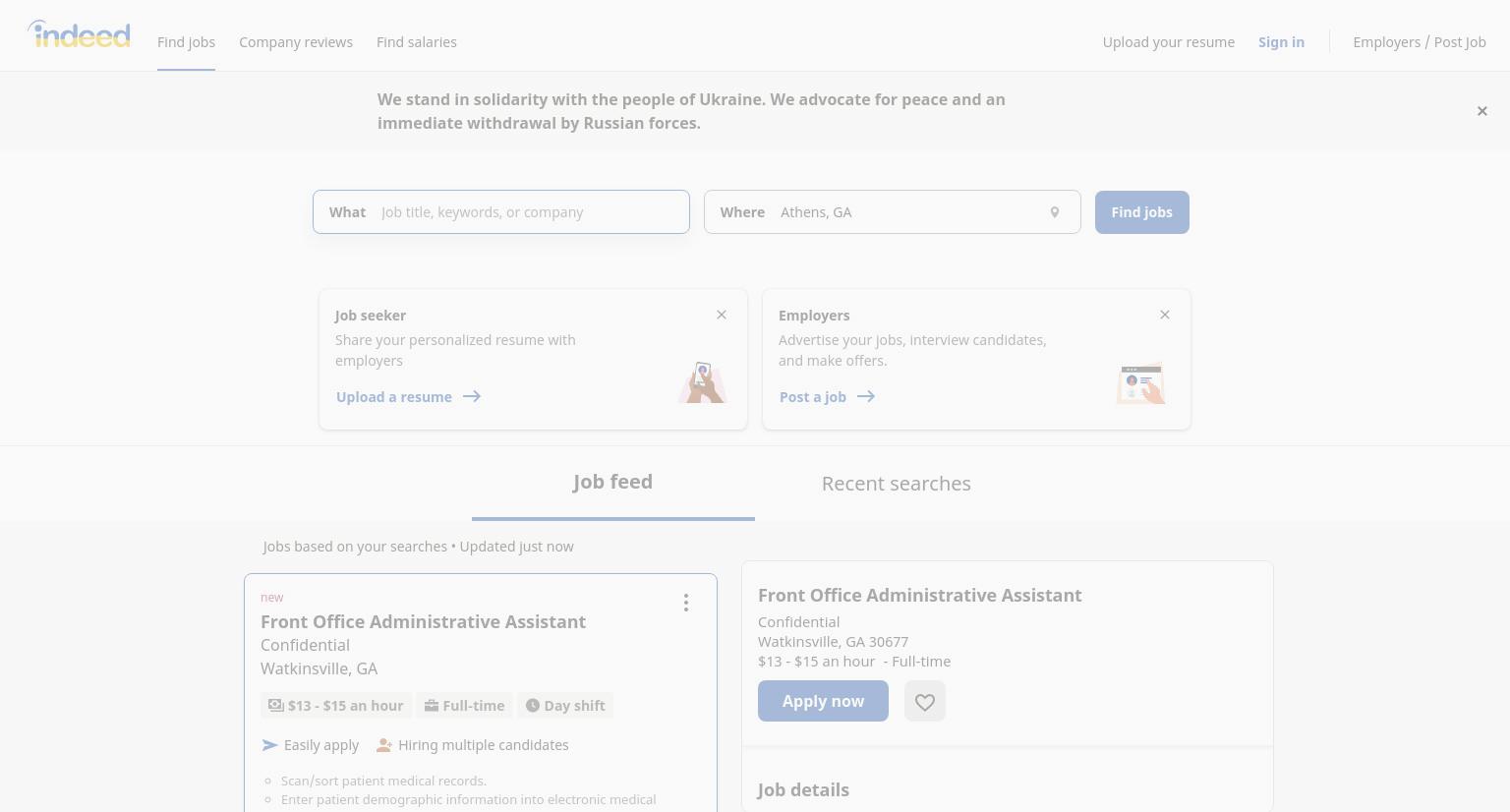
Task: Click the Employers browser illustration
Action: [1141, 383]
